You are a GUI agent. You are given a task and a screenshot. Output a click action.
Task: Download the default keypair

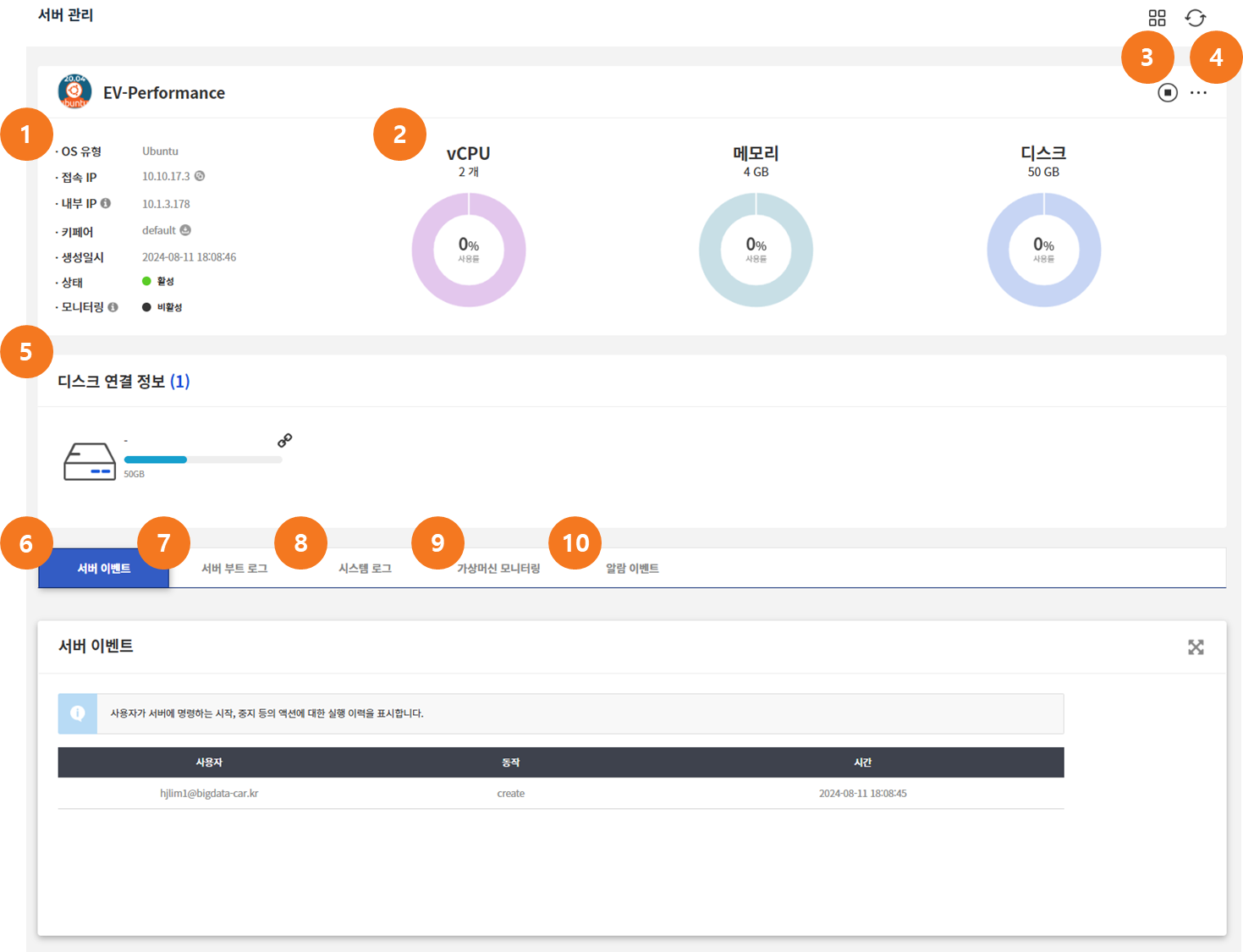point(185,230)
